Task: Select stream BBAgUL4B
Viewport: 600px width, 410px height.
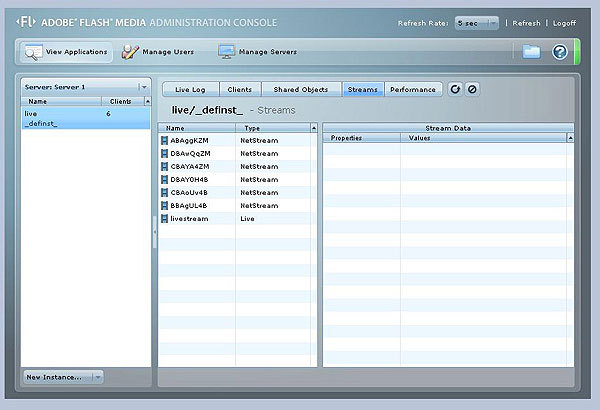Action: [x=189, y=206]
